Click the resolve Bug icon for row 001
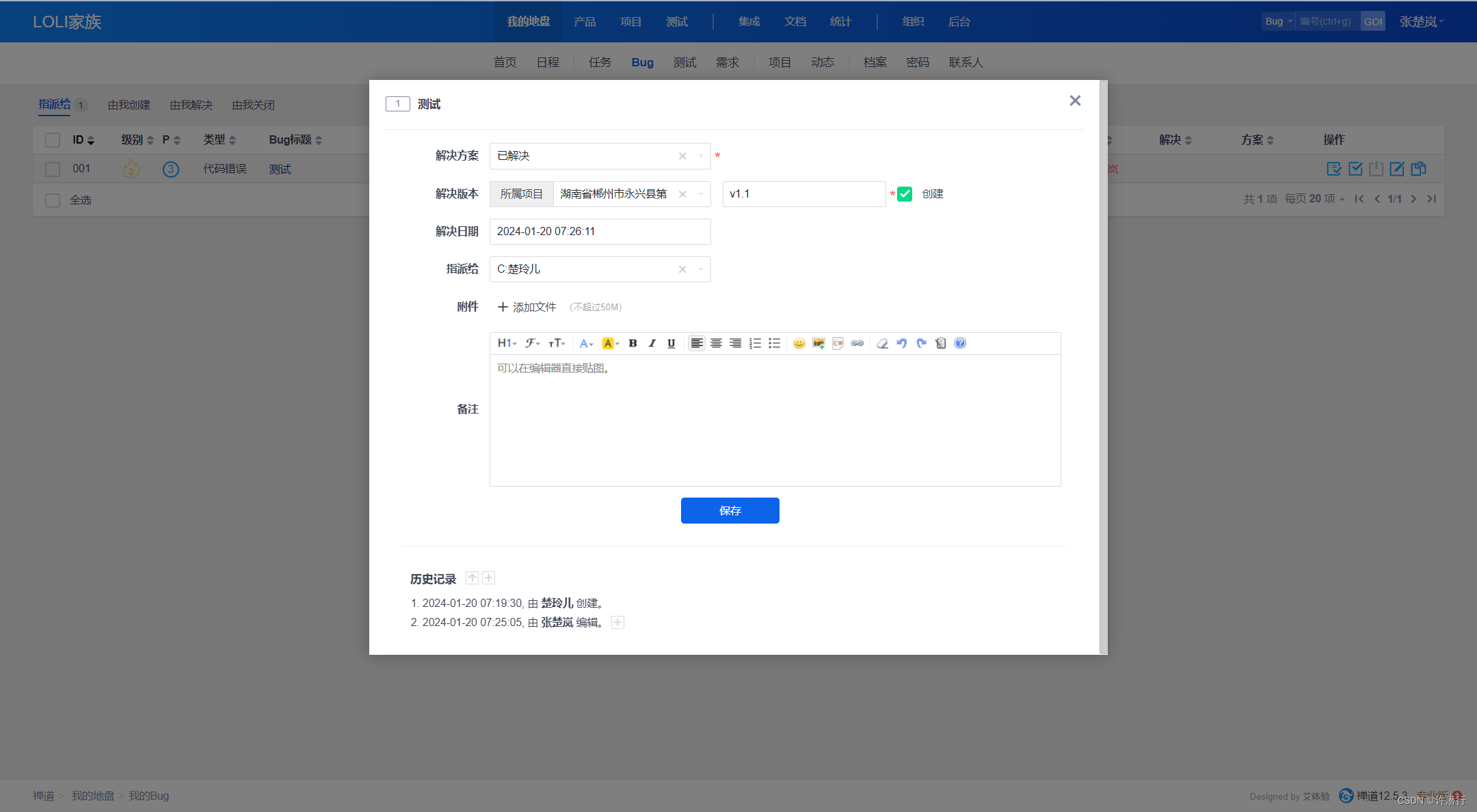This screenshot has width=1477, height=812. [1355, 169]
